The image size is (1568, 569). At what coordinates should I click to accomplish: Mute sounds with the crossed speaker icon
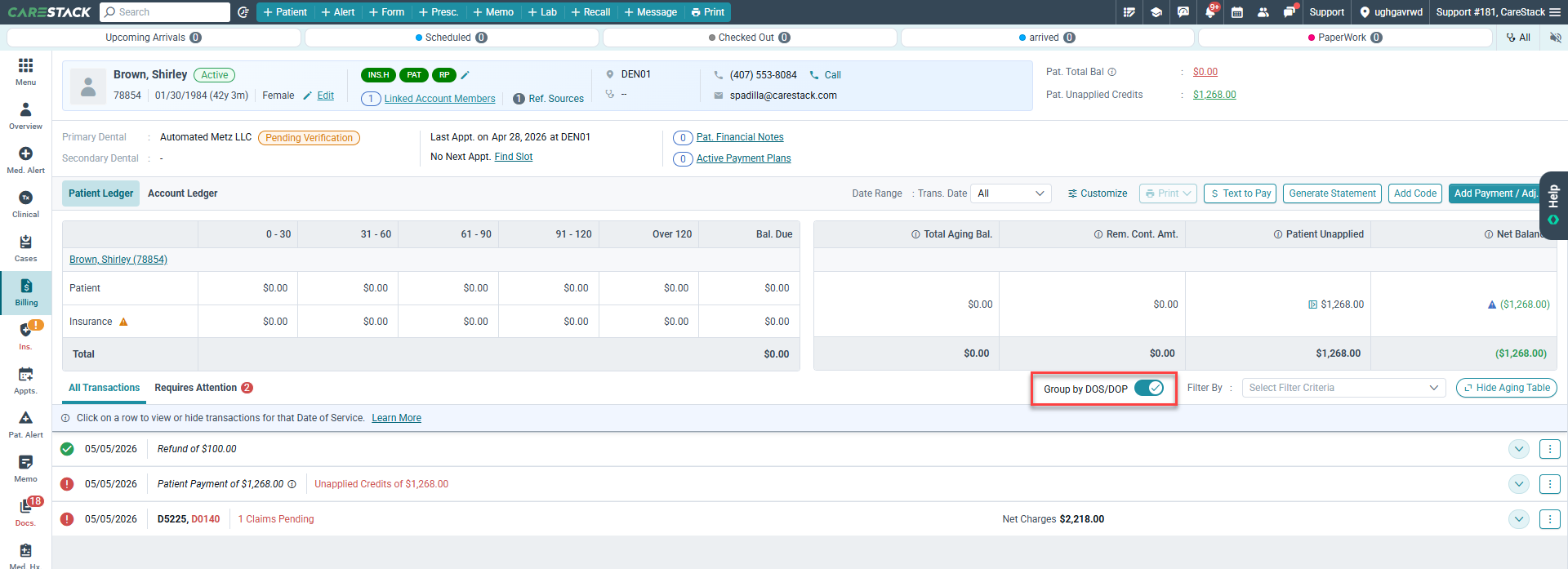click(x=1555, y=38)
